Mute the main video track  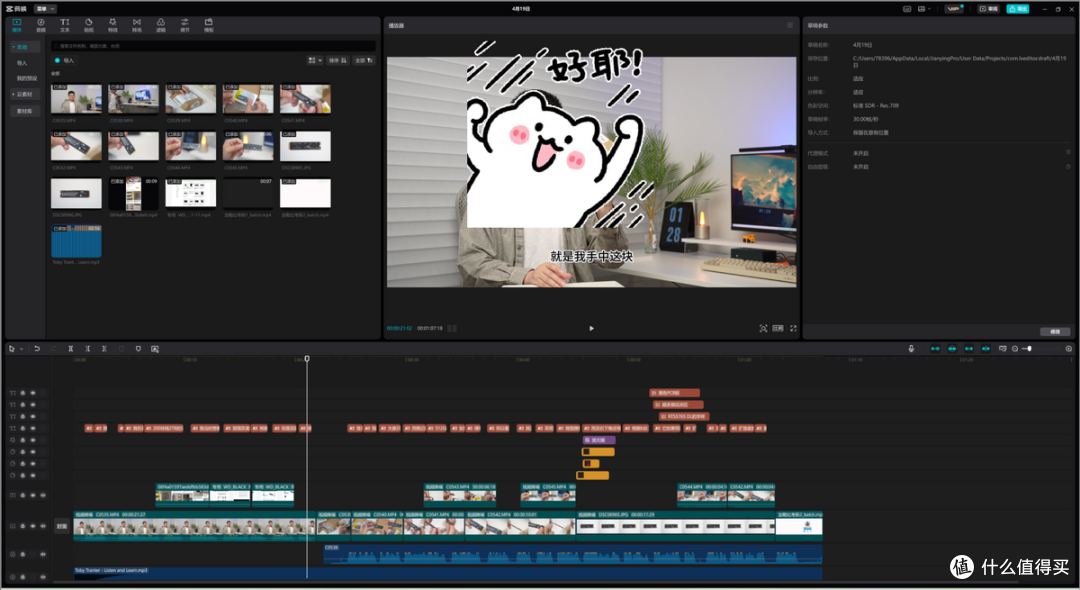43,526
